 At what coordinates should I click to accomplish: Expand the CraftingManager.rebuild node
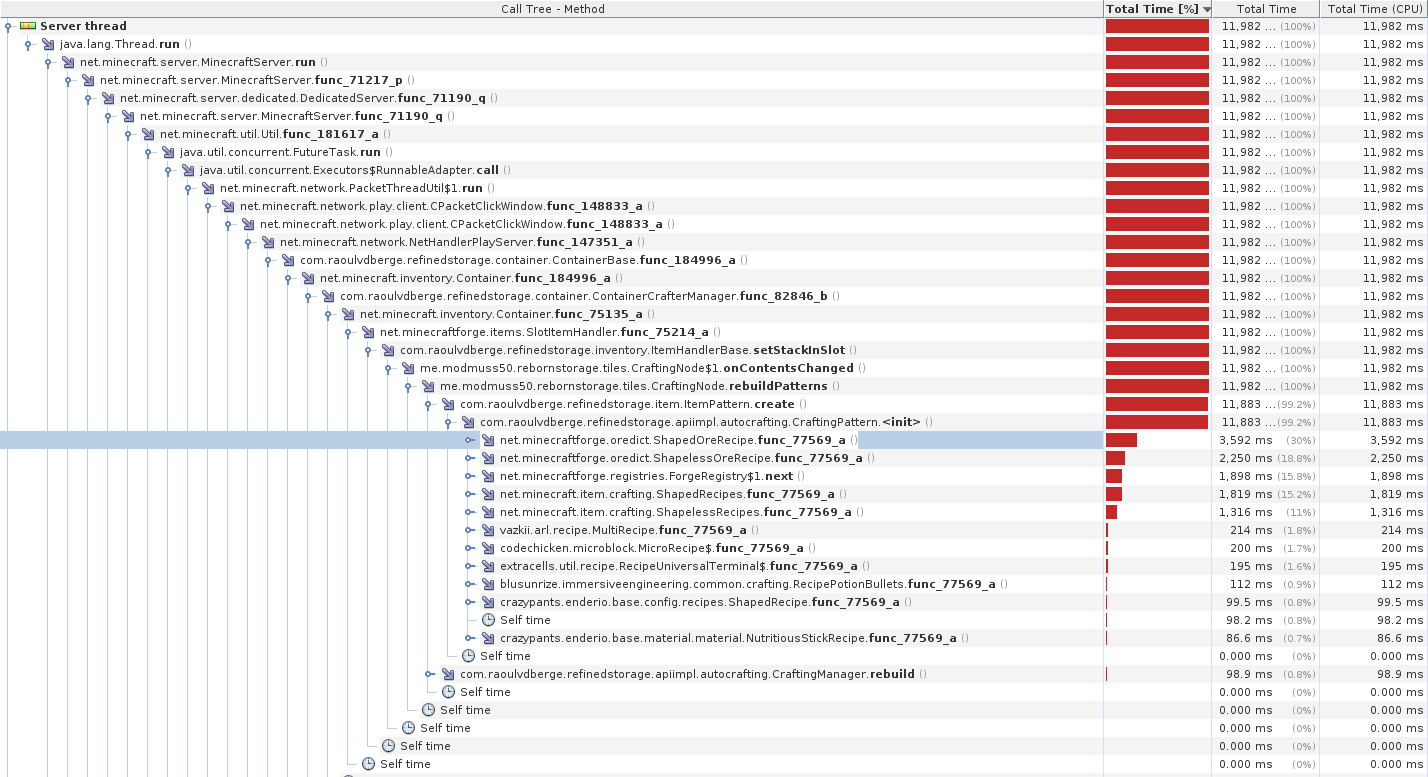[430, 674]
